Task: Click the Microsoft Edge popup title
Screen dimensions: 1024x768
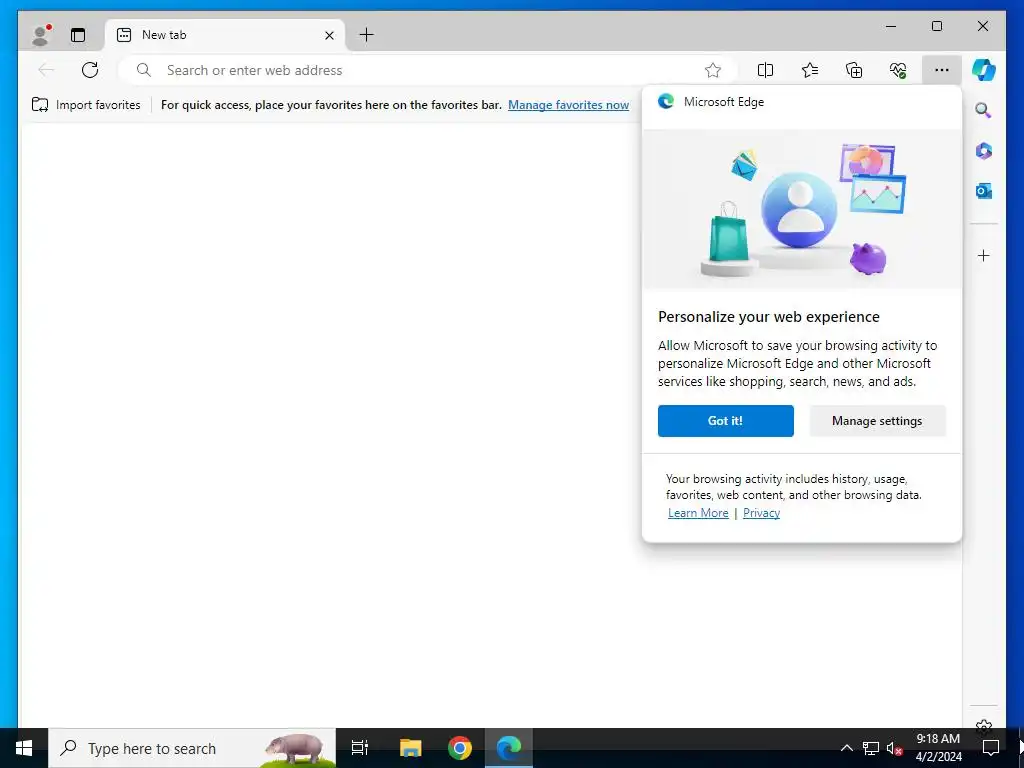Action: click(724, 102)
